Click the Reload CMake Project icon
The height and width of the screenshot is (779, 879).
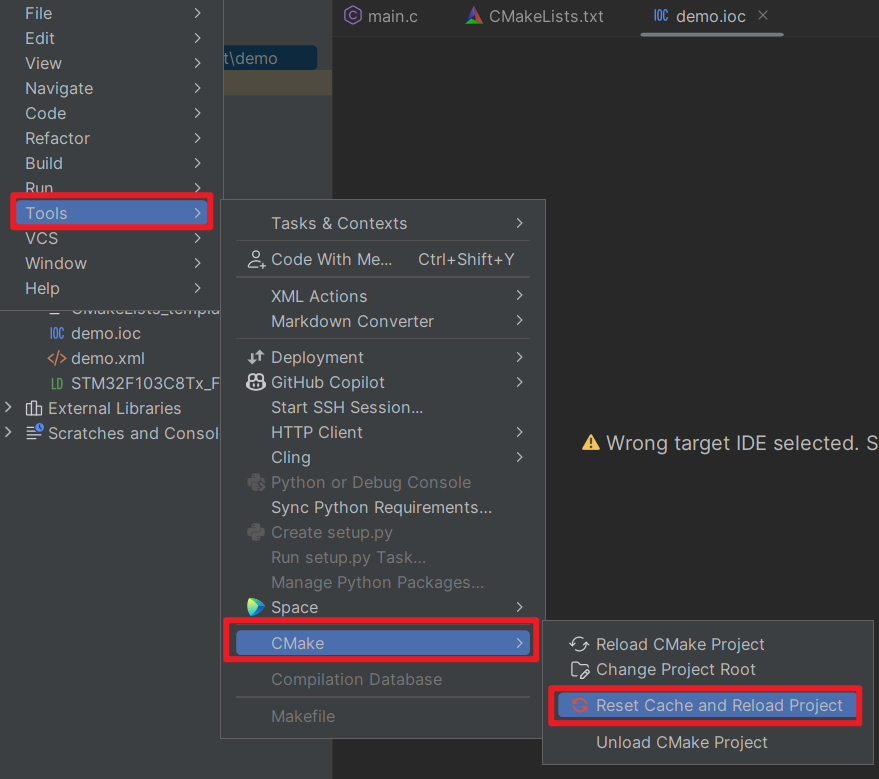[x=579, y=644]
